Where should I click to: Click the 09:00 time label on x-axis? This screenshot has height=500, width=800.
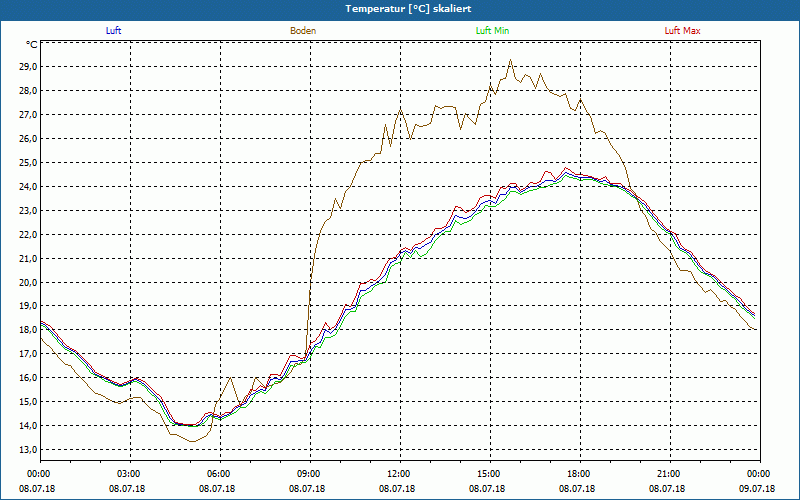tap(310, 474)
